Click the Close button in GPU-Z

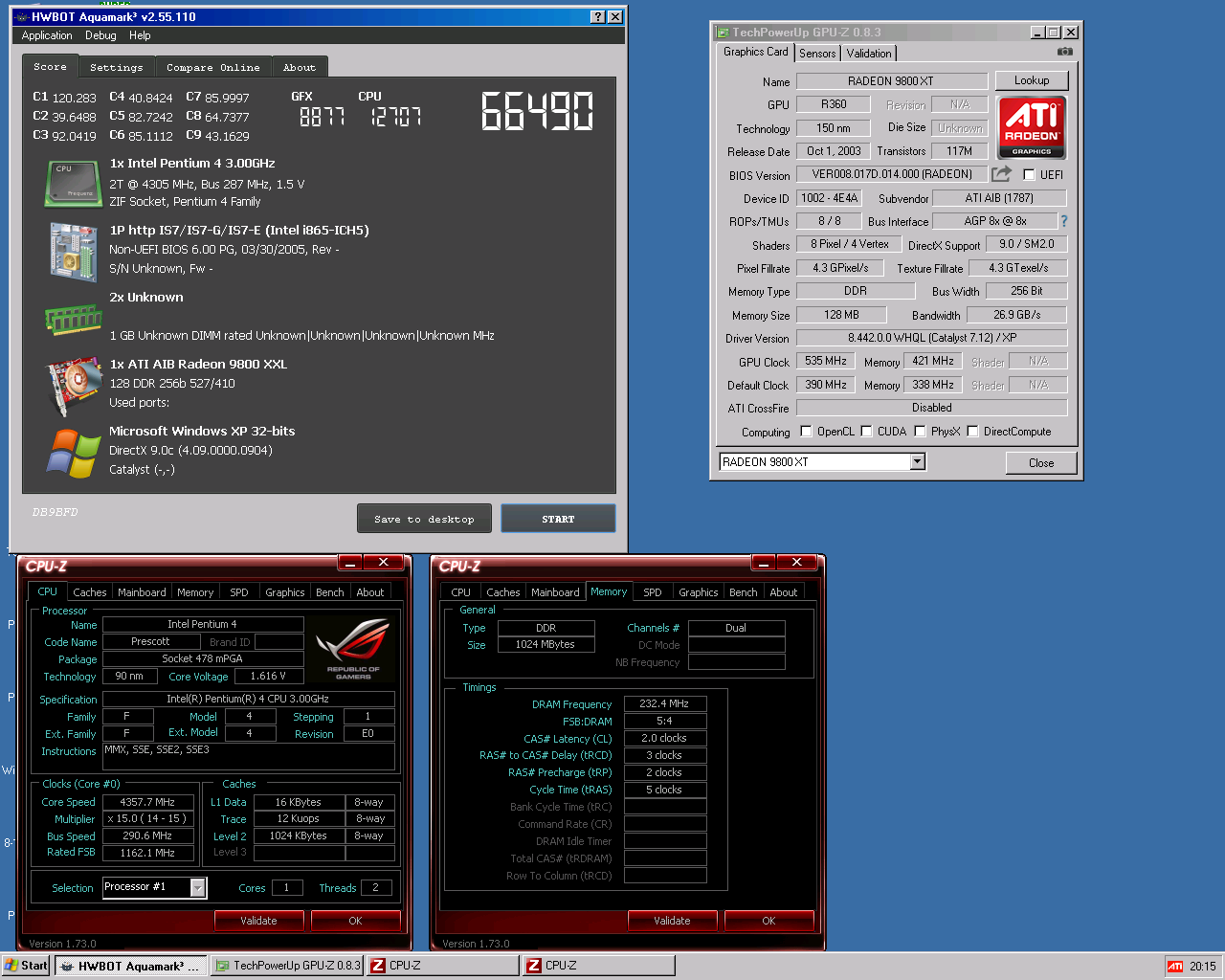tap(1041, 463)
